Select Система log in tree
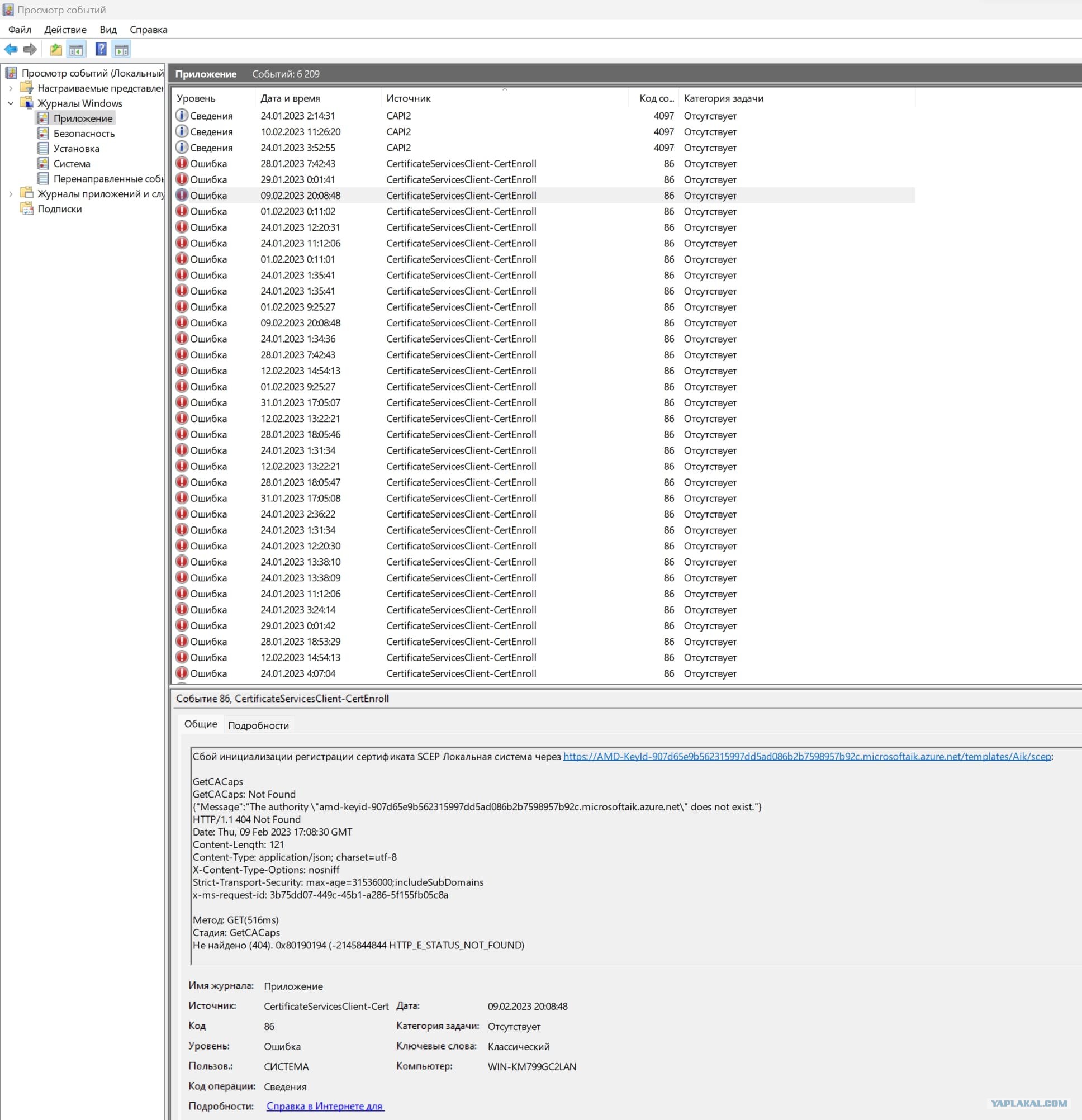The height and width of the screenshot is (1120, 1082). click(x=72, y=163)
